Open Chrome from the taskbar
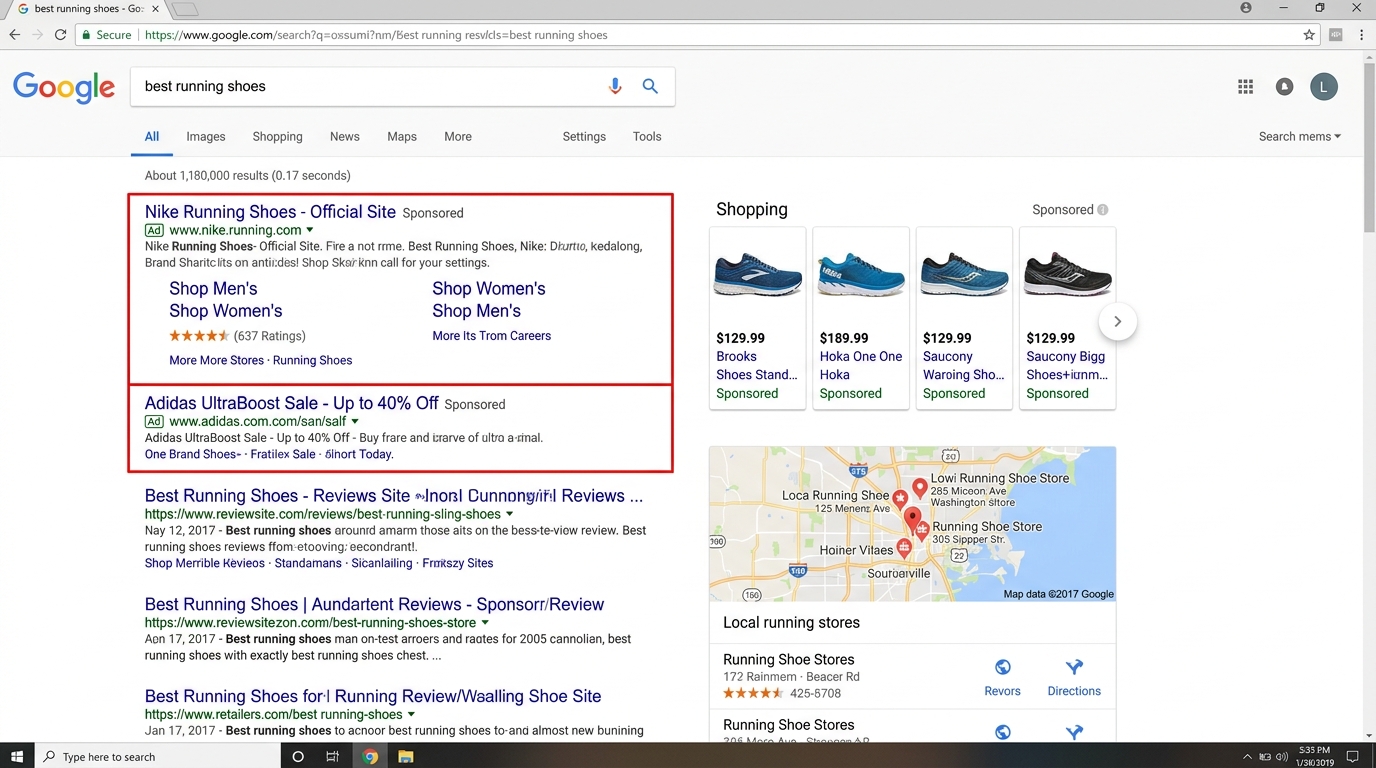1376x768 pixels. click(x=370, y=756)
